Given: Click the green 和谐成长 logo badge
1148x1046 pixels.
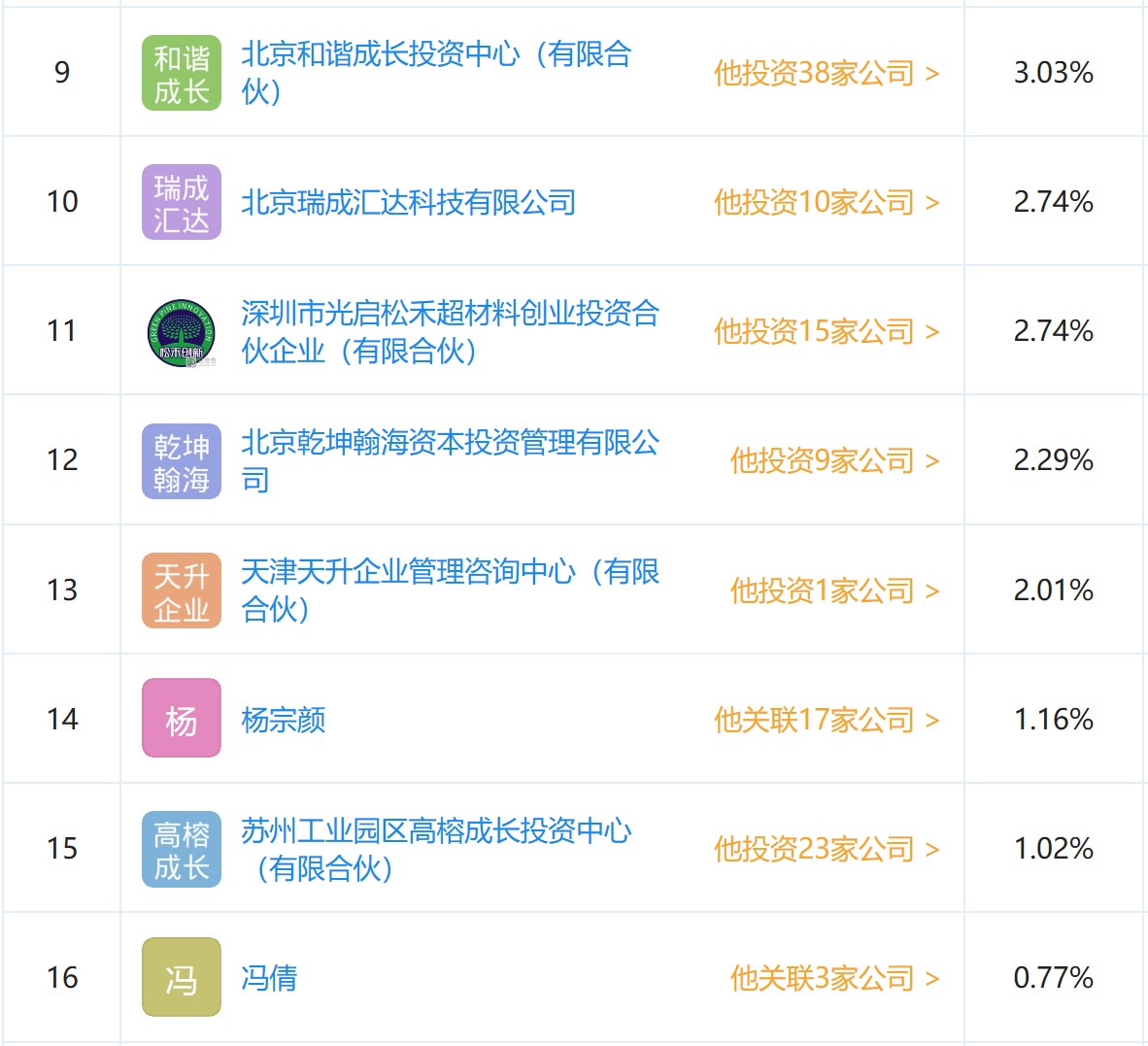Looking at the screenshot, I should [x=182, y=74].
